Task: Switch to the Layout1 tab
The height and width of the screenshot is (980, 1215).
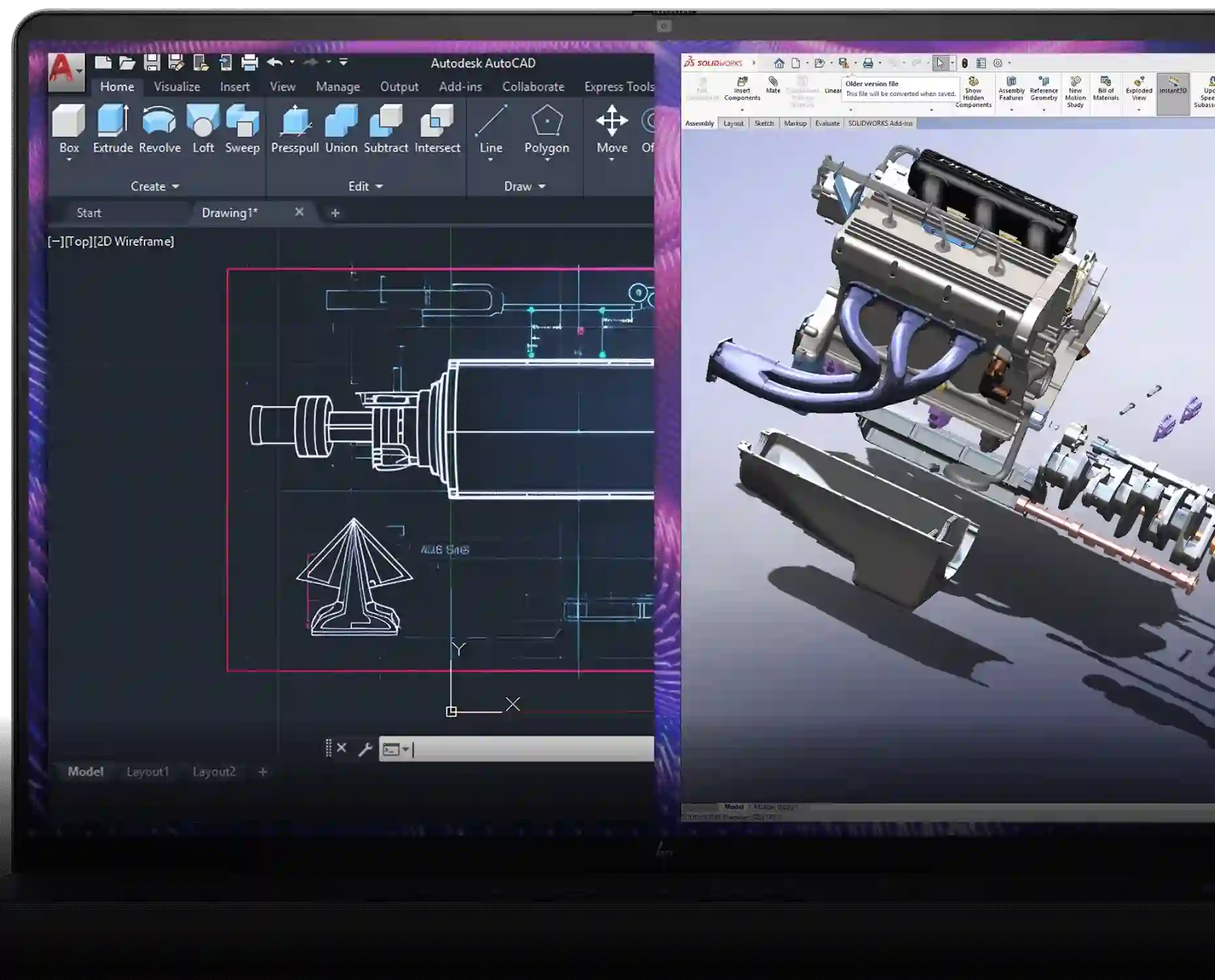Action: pos(148,772)
